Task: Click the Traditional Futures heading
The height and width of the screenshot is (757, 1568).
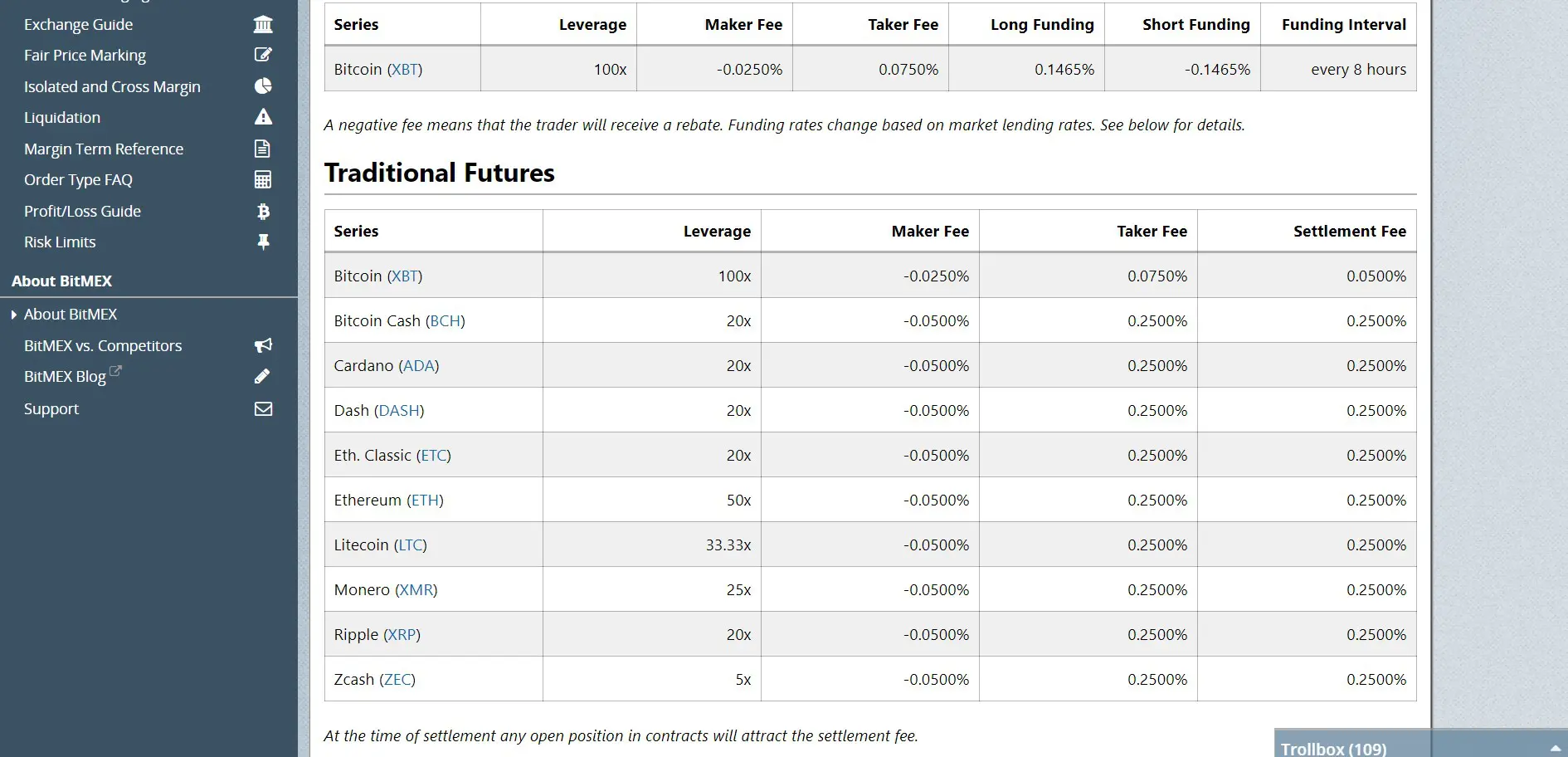Action: (440, 173)
